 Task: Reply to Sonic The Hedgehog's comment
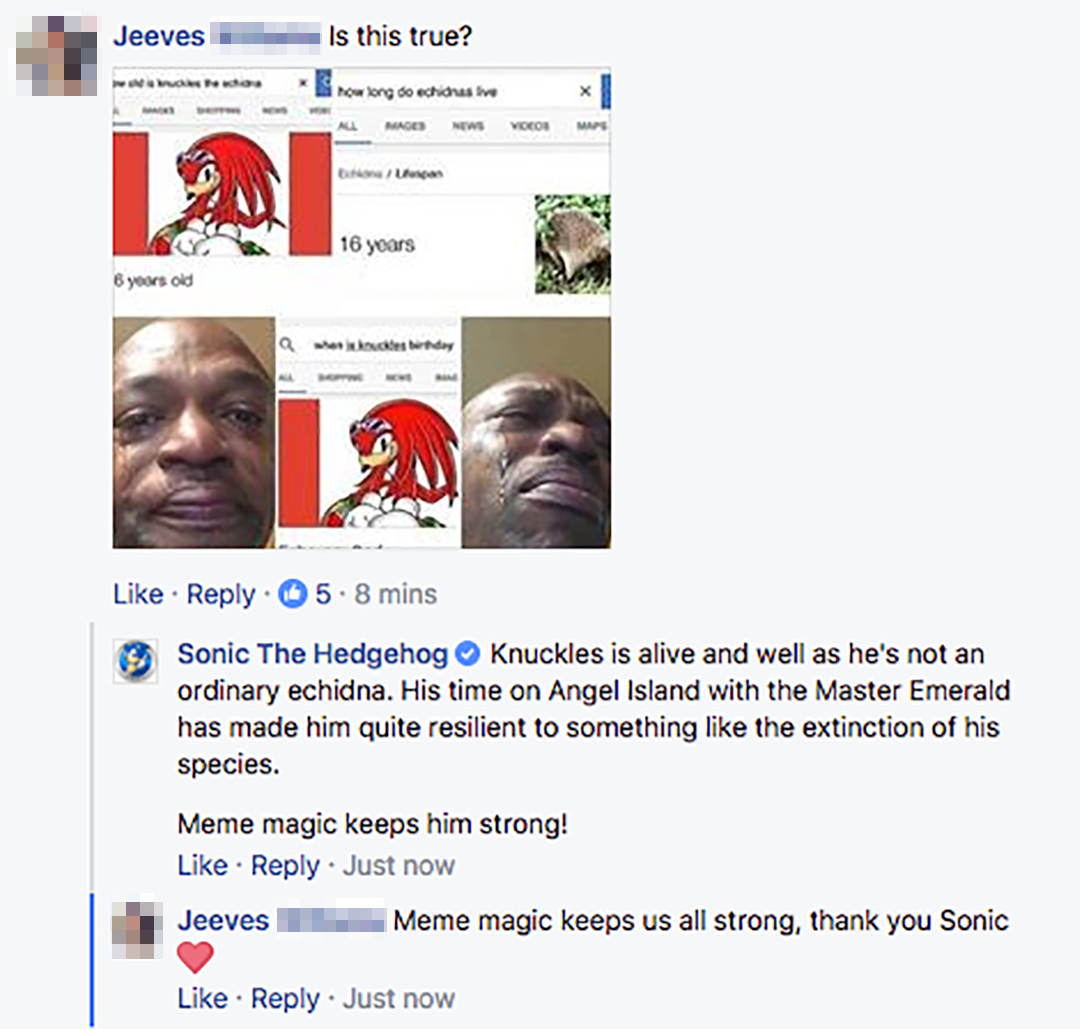[x=285, y=865]
